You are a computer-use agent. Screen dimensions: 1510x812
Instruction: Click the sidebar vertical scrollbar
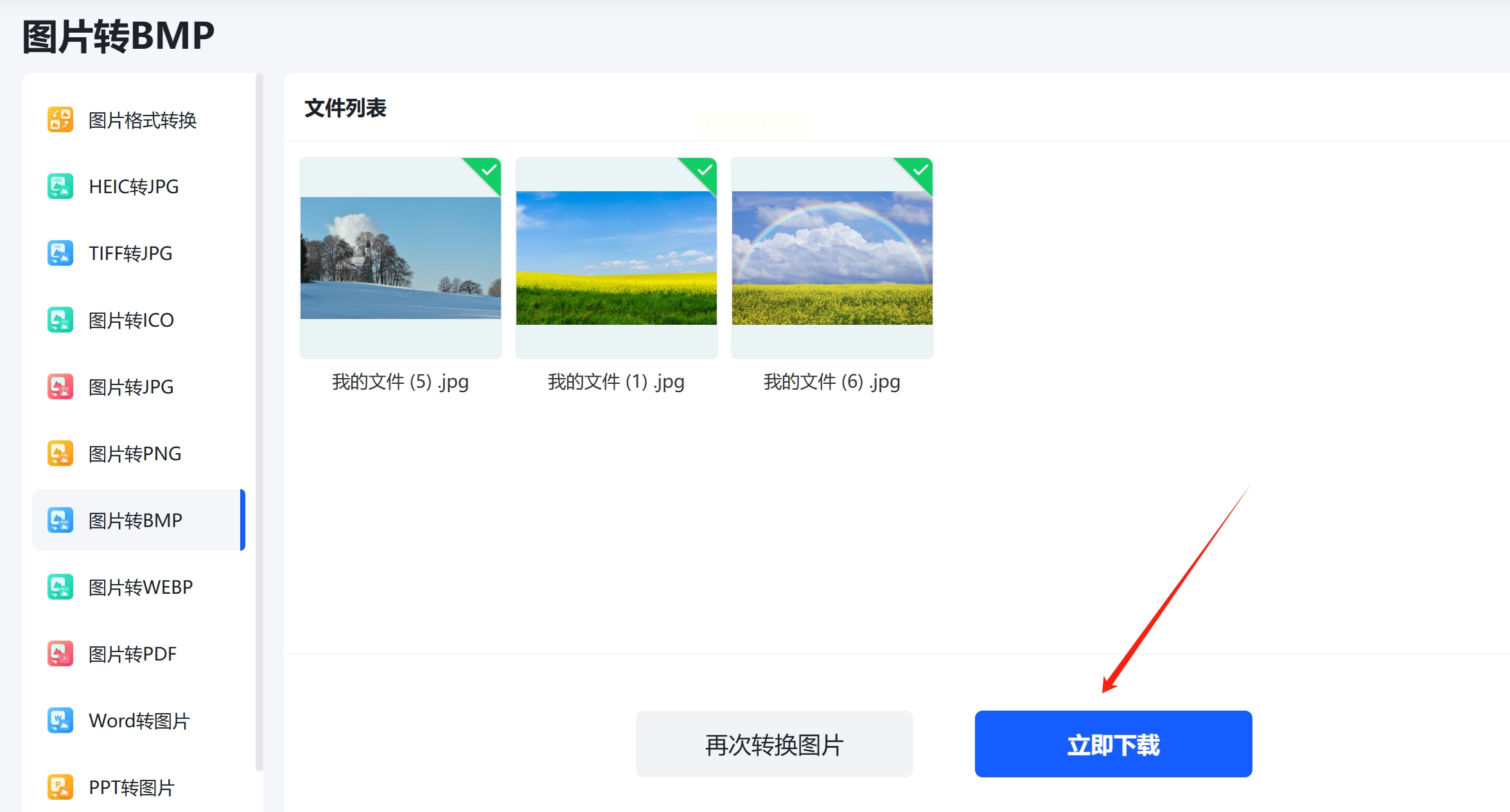[259, 421]
